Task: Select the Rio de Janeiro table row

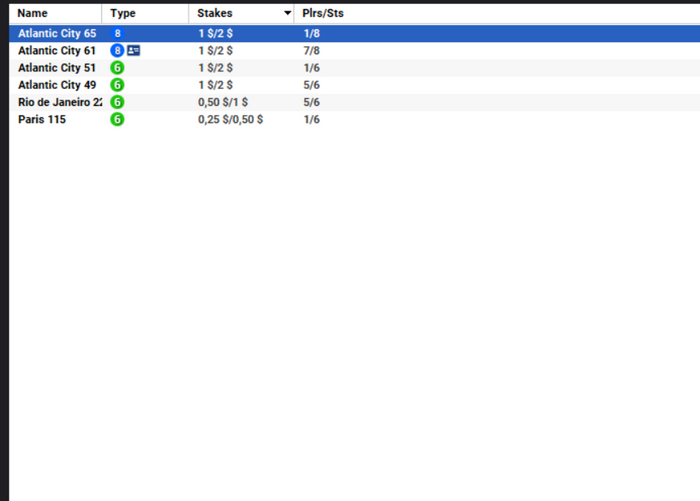Action: (354, 102)
